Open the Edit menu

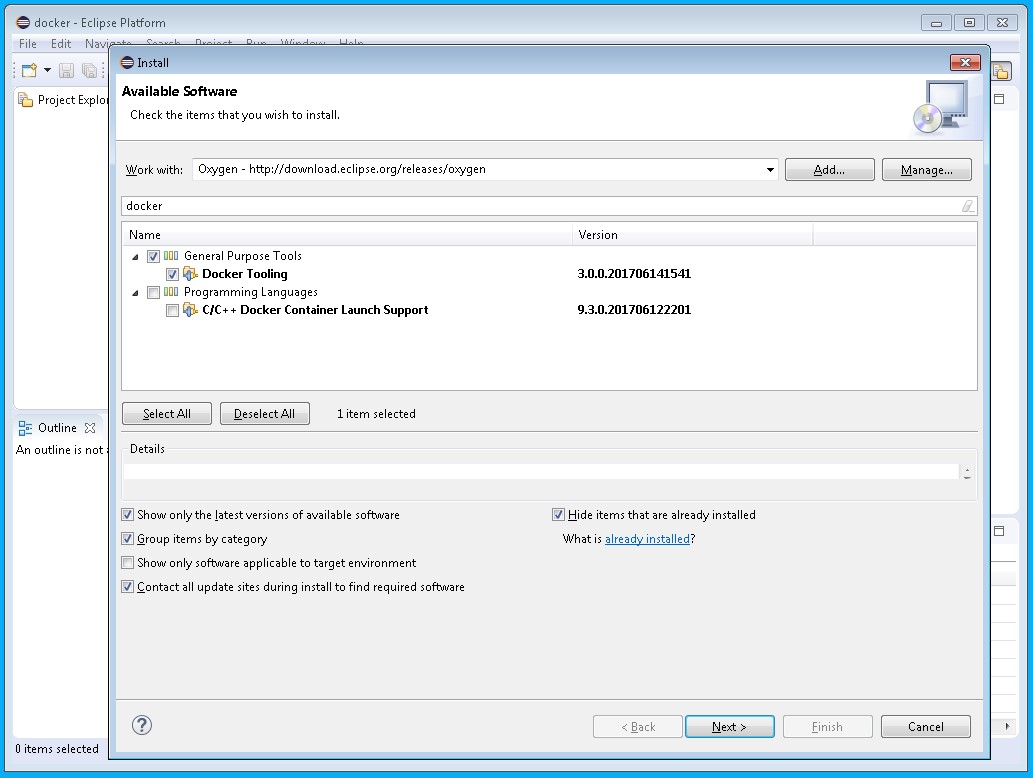point(61,44)
